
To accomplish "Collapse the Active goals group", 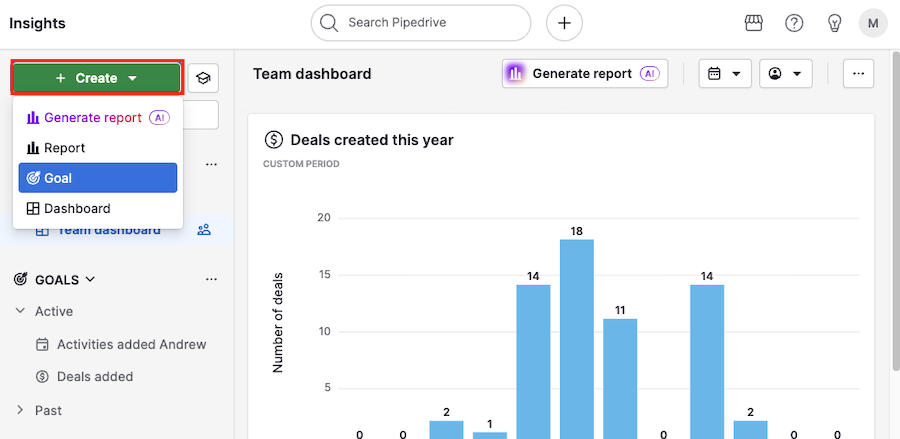I will pyautogui.click(x=21, y=311).
